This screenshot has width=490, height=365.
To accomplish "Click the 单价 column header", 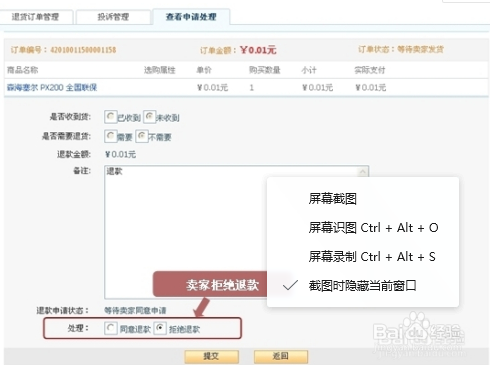I will pyautogui.click(x=204, y=70).
